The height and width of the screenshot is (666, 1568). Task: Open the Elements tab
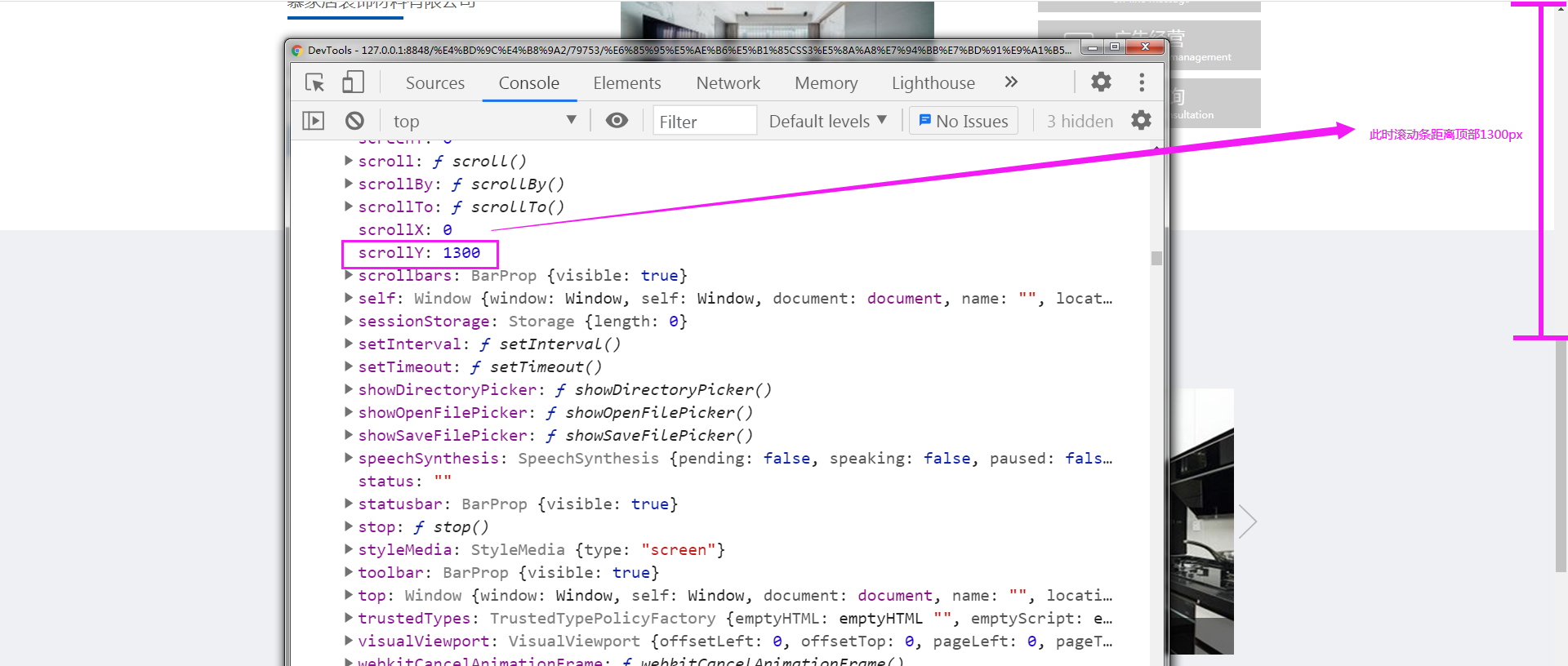[627, 83]
